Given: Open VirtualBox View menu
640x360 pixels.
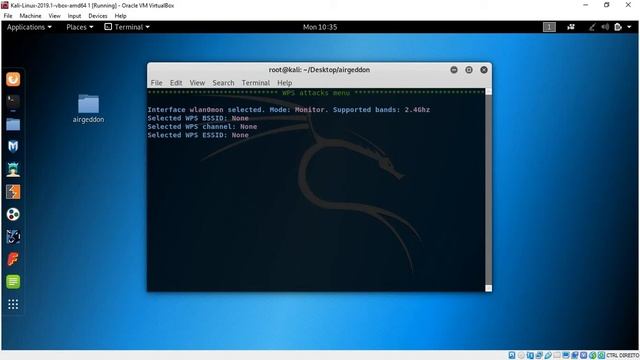Looking at the screenshot, I should tap(54, 16).
